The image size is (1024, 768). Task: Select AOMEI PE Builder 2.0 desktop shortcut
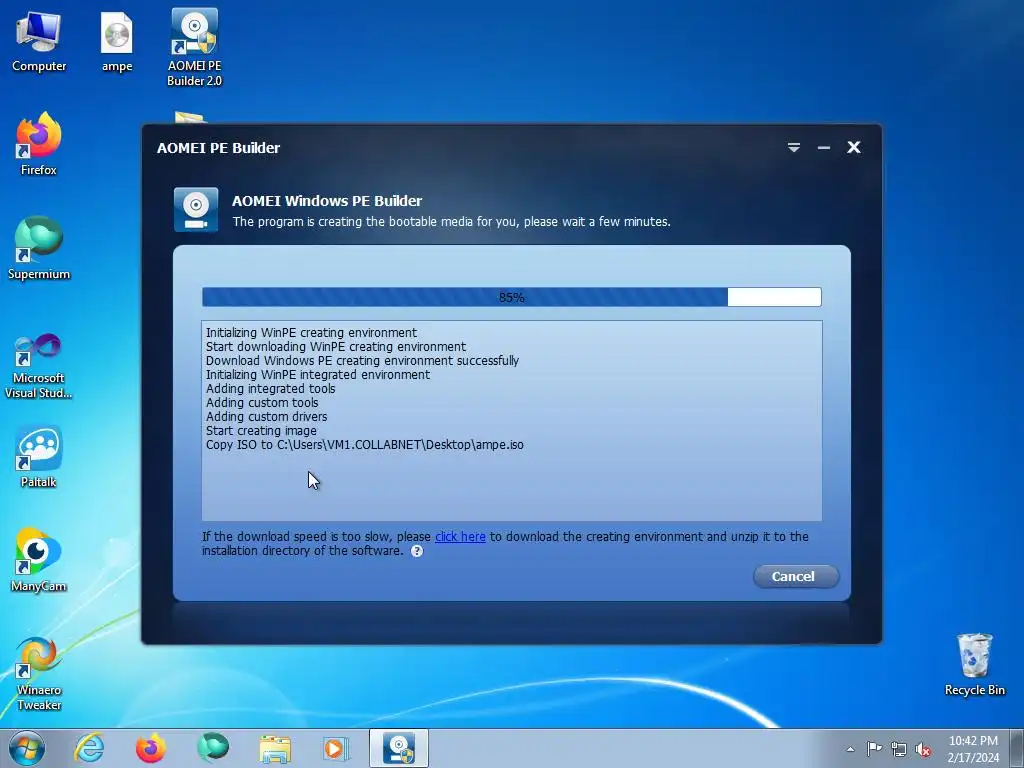coord(194,47)
